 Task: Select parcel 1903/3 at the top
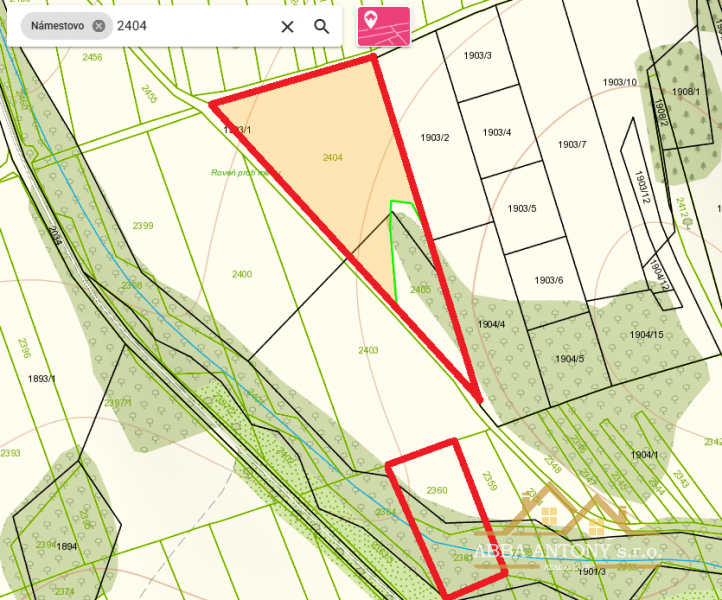pyautogui.click(x=477, y=56)
